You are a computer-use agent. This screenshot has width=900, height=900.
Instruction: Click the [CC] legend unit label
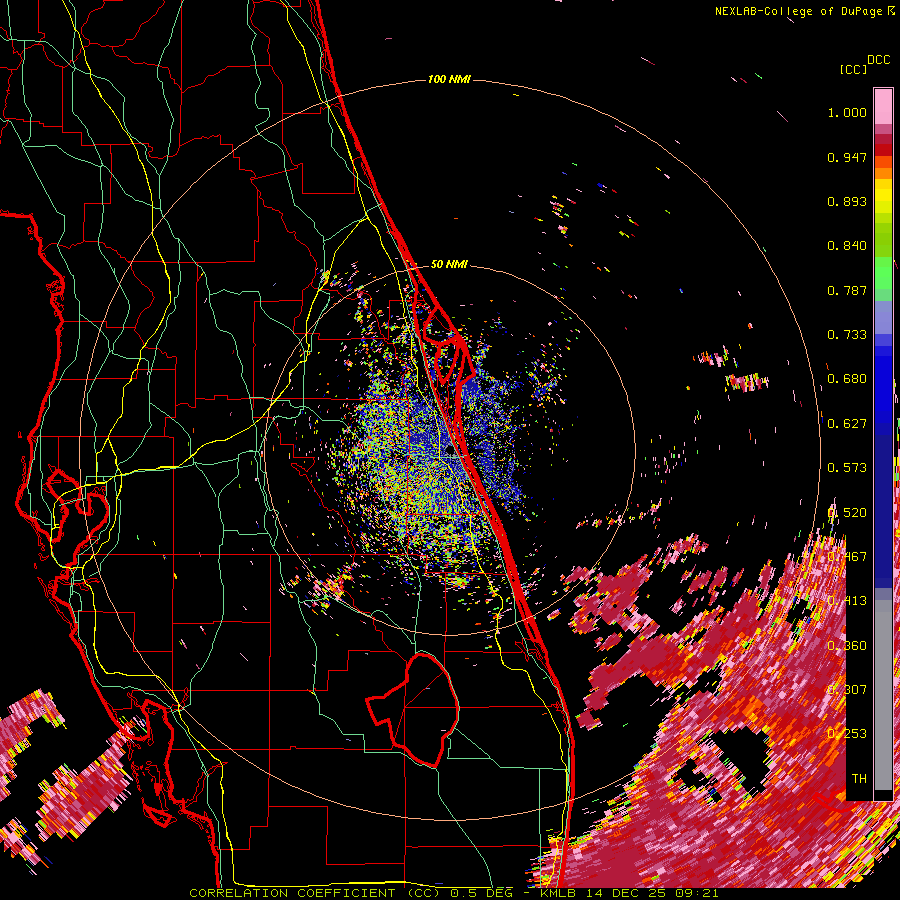(853, 69)
